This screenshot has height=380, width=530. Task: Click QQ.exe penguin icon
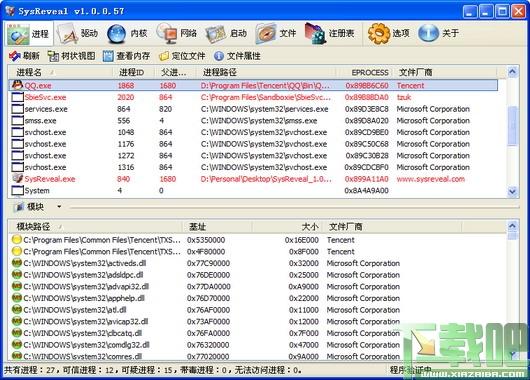17,85
